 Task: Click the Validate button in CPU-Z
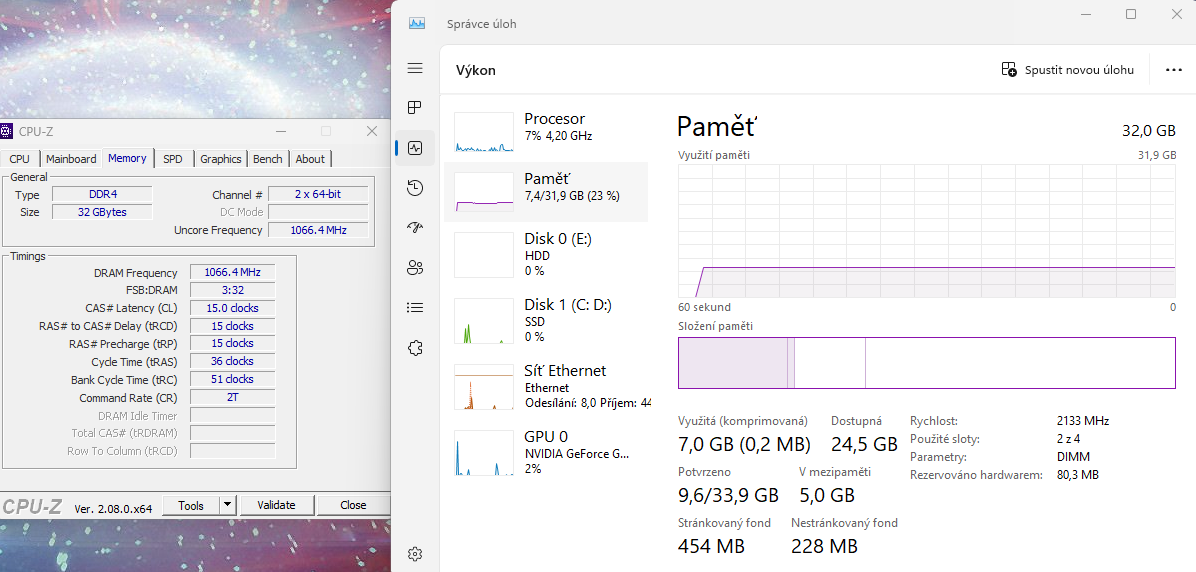(277, 505)
